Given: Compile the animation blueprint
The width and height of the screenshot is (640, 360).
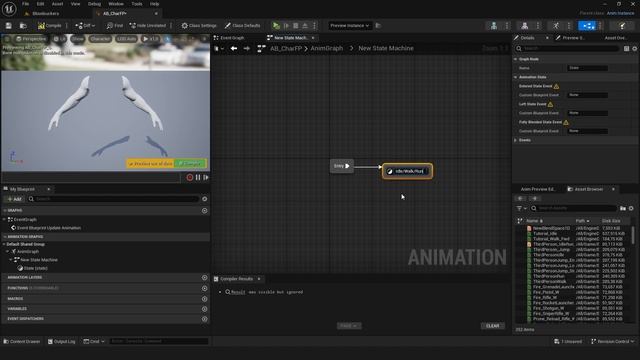Looking at the screenshot, I should pos(49,26).
